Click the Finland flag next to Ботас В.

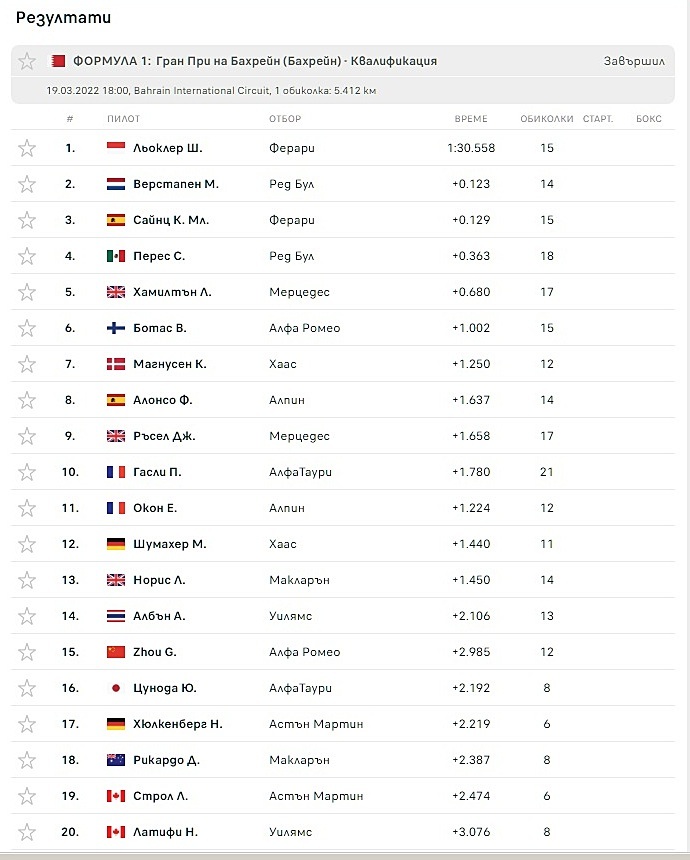116,328
